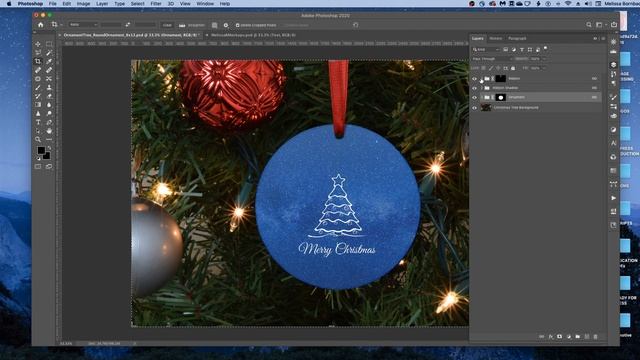Select the Hand tool
Viewport: 640px width, 360px height.
coord(49,131)
